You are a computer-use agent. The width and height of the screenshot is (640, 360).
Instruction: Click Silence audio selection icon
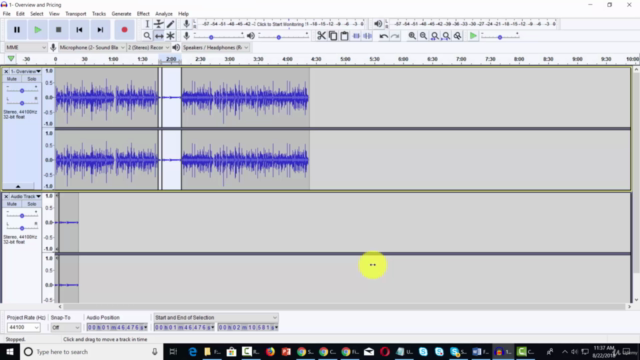(x=367, y=36)
